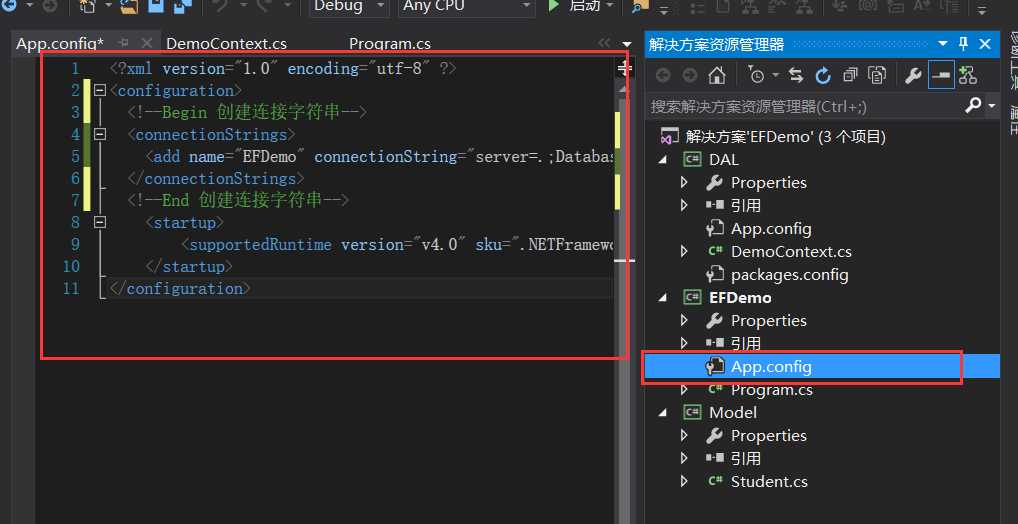Pin the Solution Explorer panel
1018x524 pixels.
click(964, 44)
